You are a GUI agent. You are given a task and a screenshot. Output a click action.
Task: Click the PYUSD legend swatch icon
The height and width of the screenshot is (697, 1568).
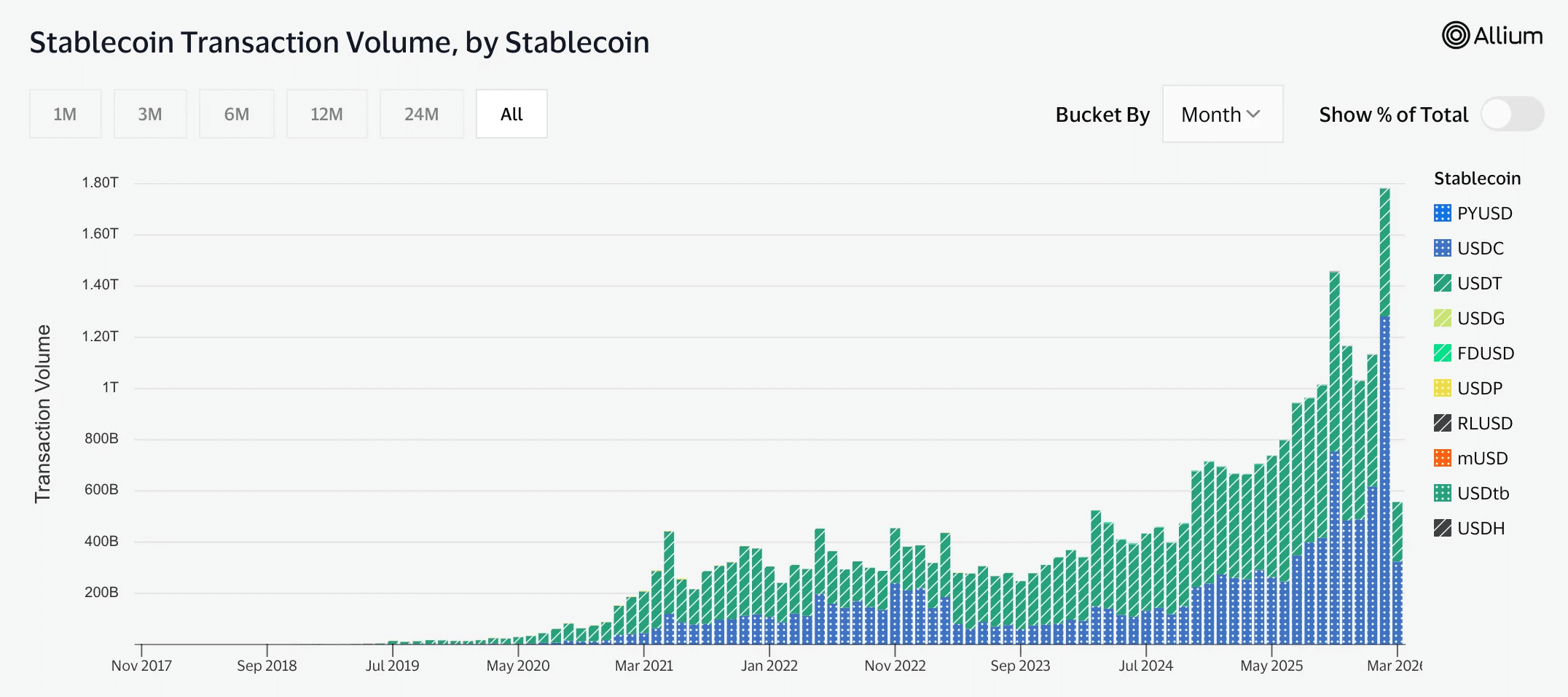coord(1442,213)
